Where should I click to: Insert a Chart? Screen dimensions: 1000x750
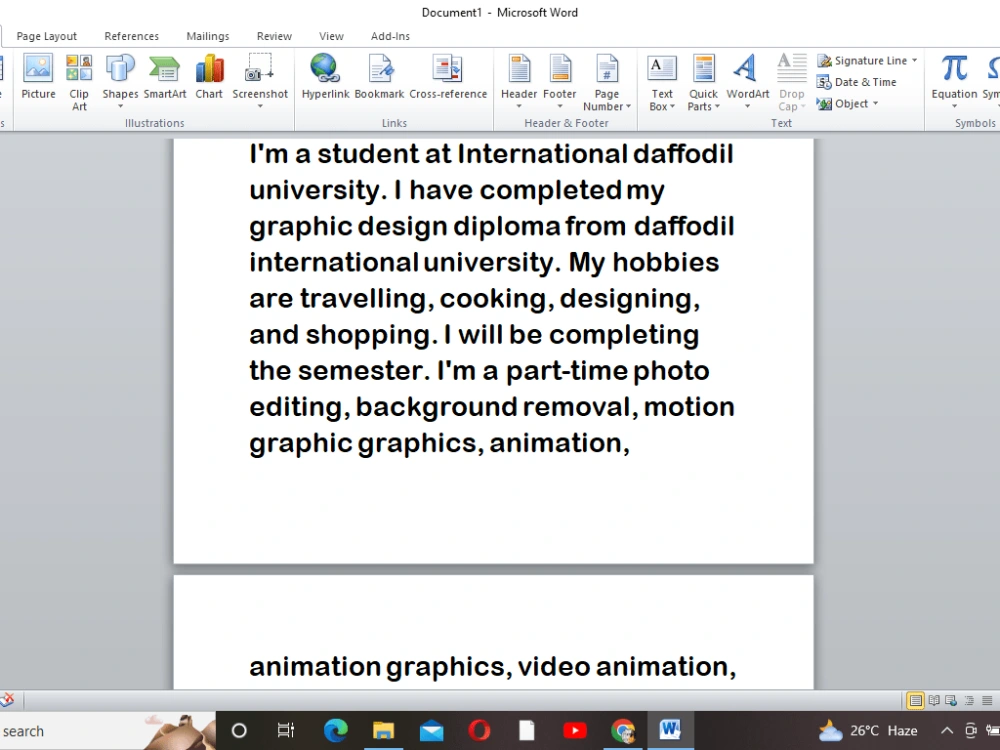(x=209, y=77)
